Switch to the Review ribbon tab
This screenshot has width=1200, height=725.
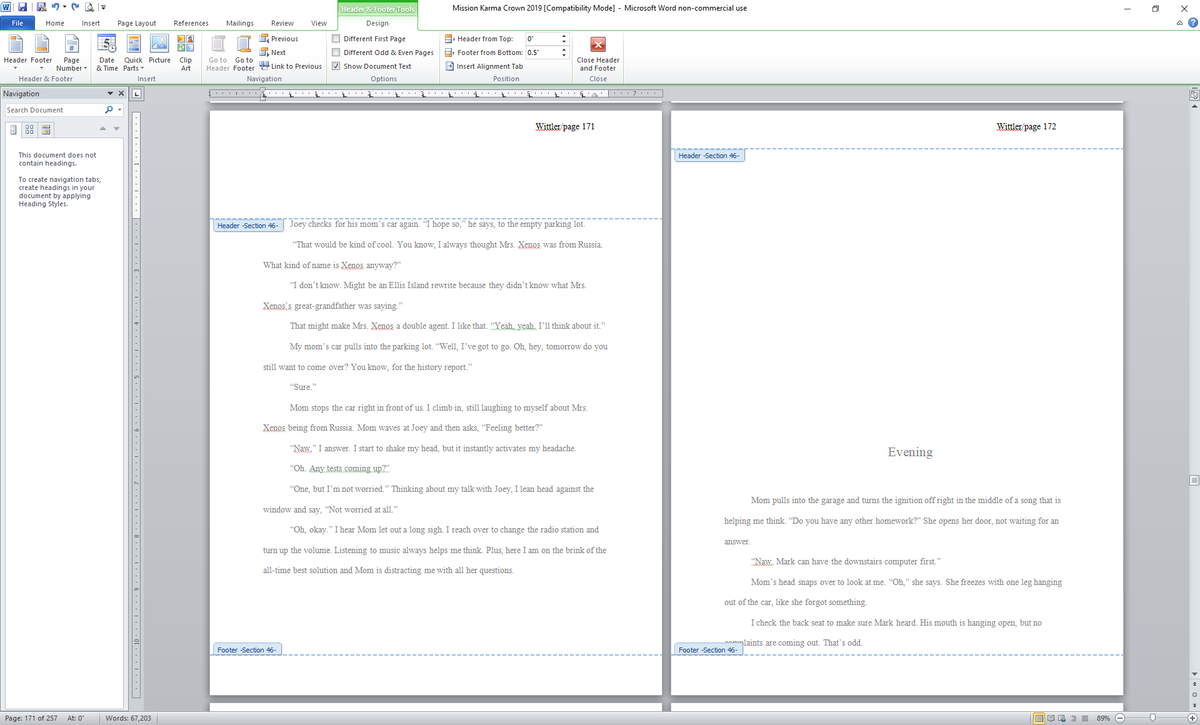281,23
